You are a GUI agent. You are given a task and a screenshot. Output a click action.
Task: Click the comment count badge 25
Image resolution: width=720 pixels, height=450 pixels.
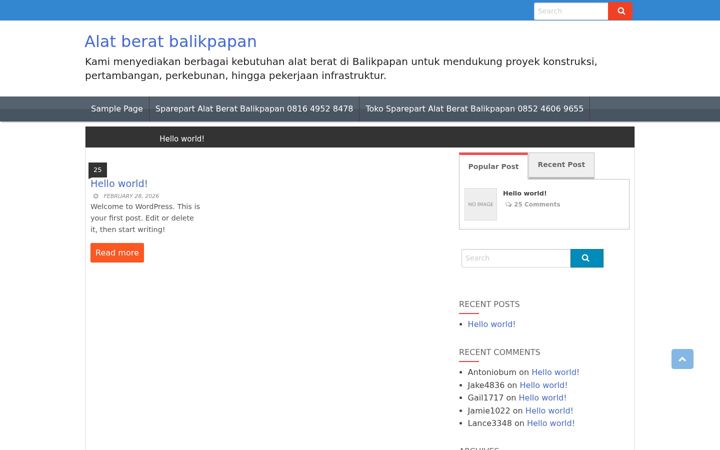click(97, 169)
